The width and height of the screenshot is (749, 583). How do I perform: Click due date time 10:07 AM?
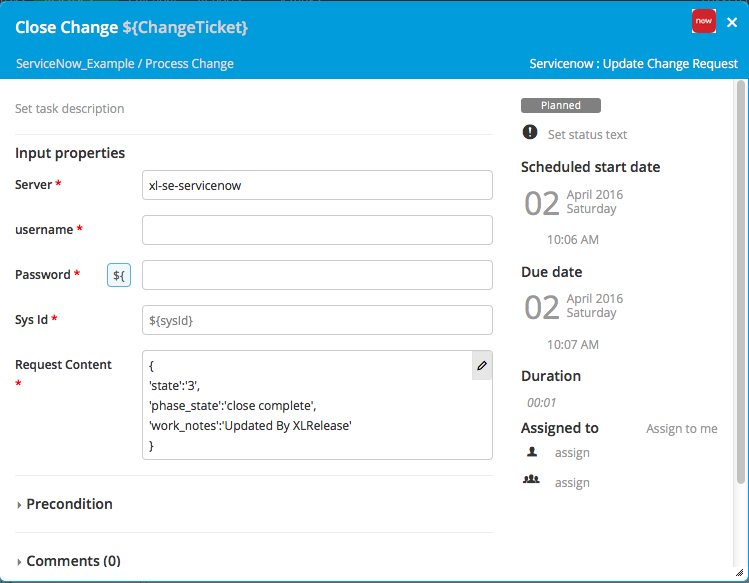573,345
